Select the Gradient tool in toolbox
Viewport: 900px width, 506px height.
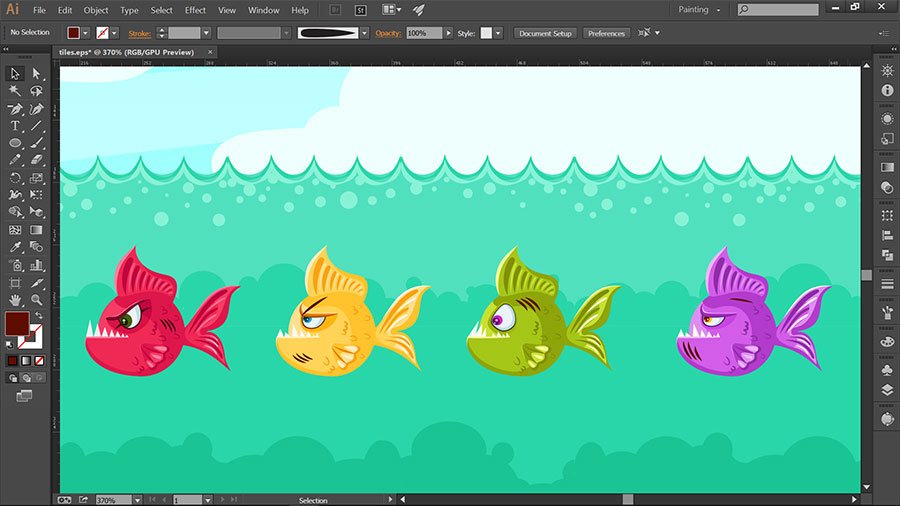click(36, 230)
